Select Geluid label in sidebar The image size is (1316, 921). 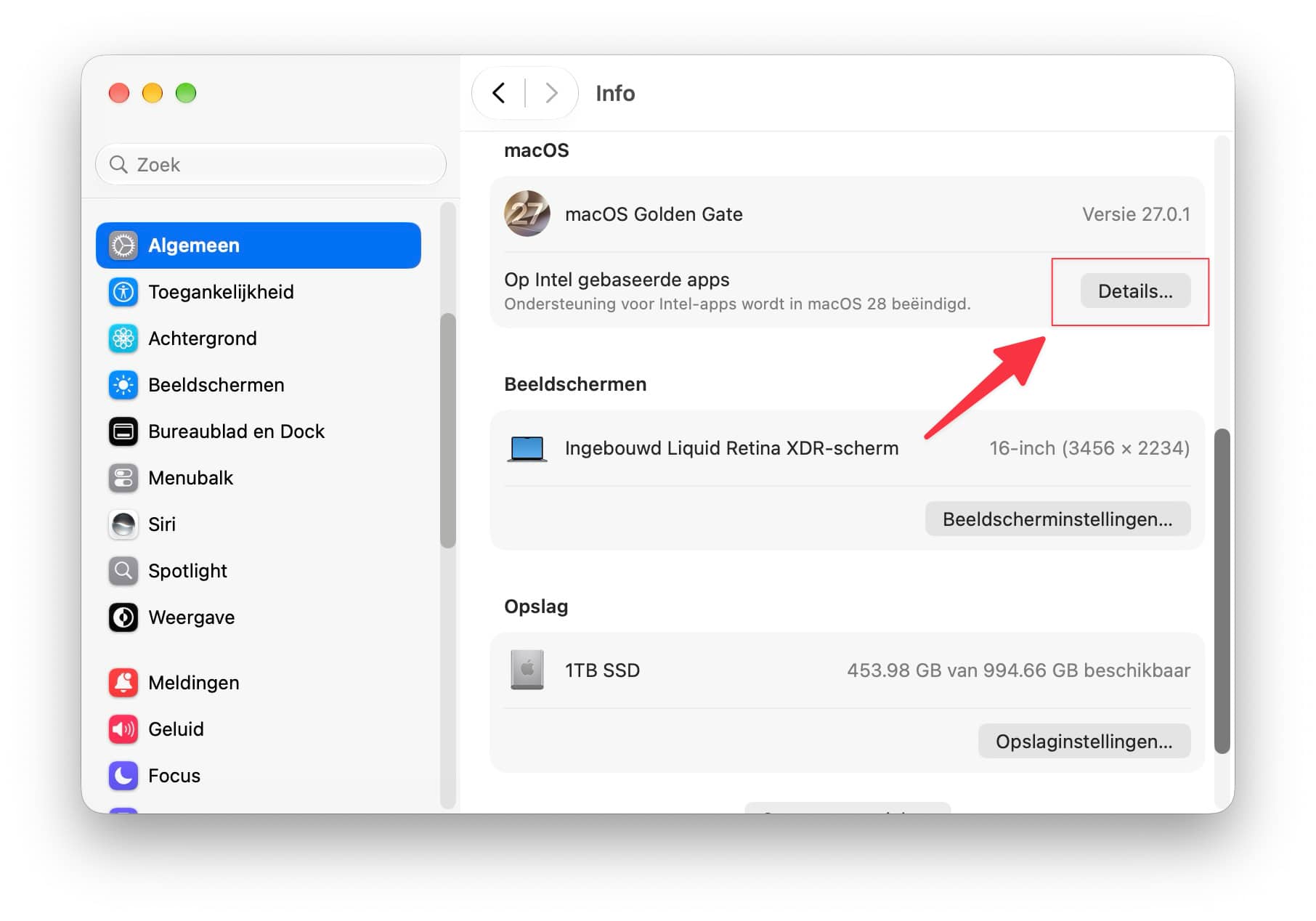click(x=176, y=729)
